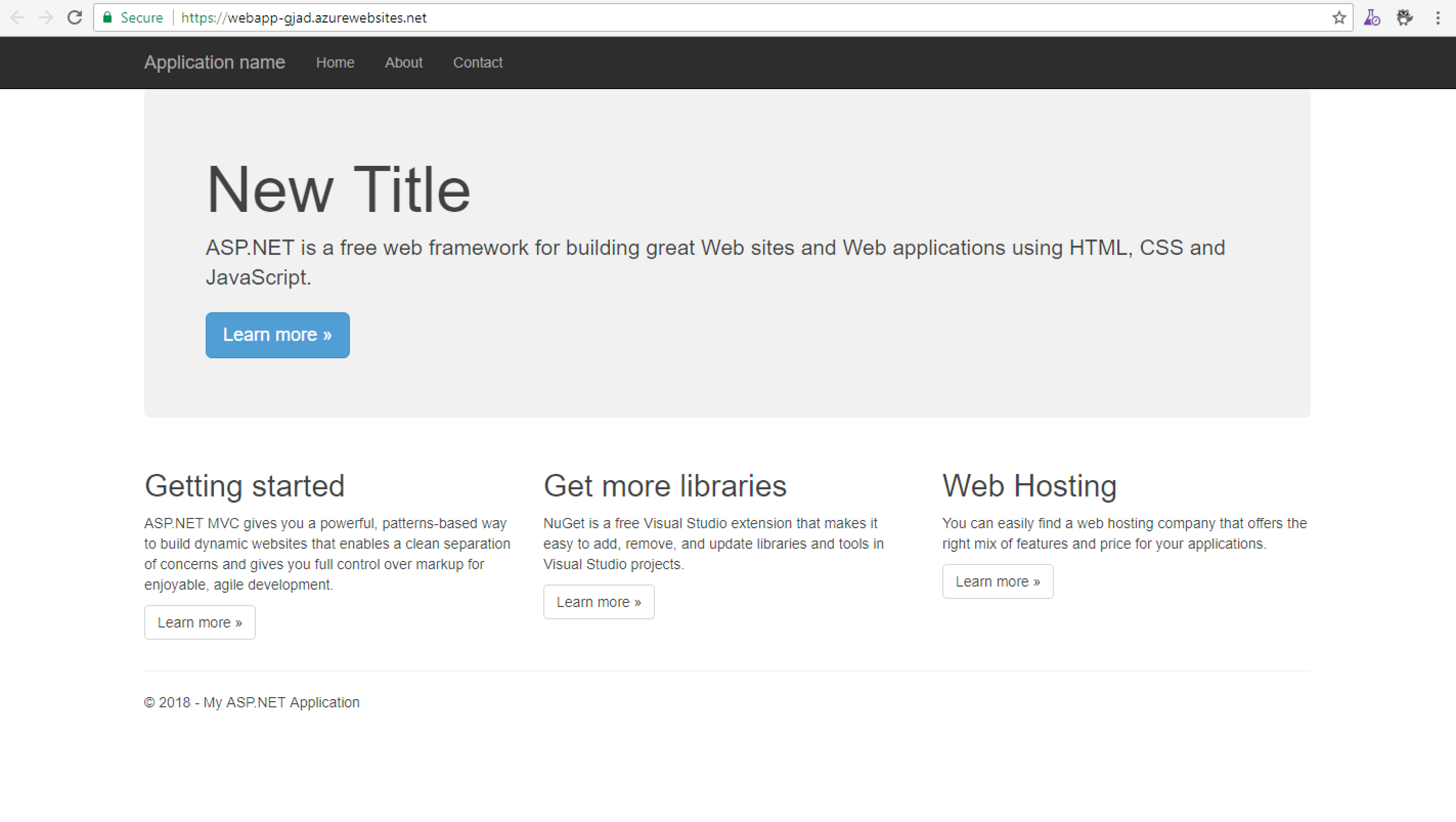Go to the Home nav item

(335, 62)
